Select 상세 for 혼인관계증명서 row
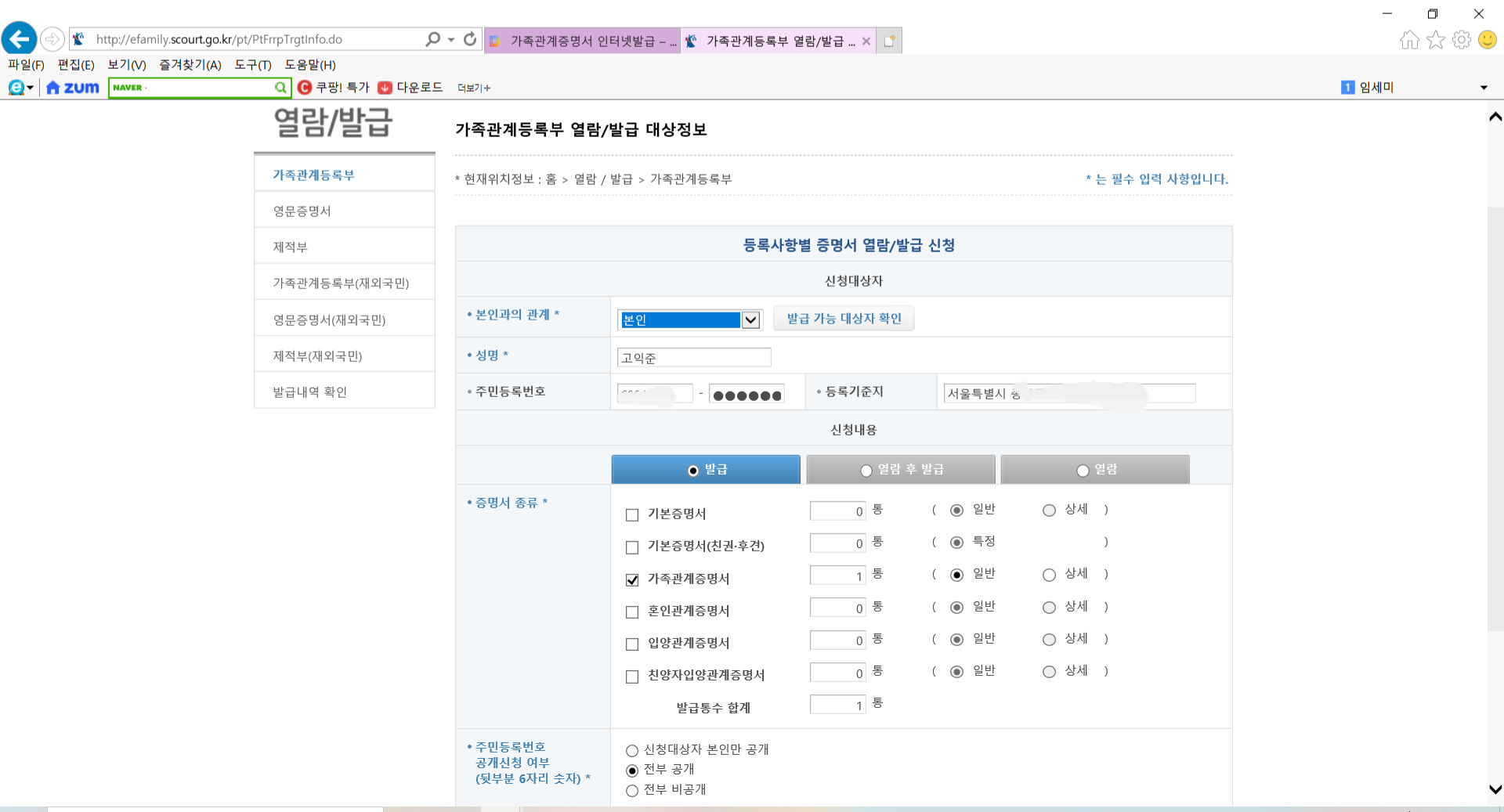1504x812 pixels. click(x=1050, y=608)
